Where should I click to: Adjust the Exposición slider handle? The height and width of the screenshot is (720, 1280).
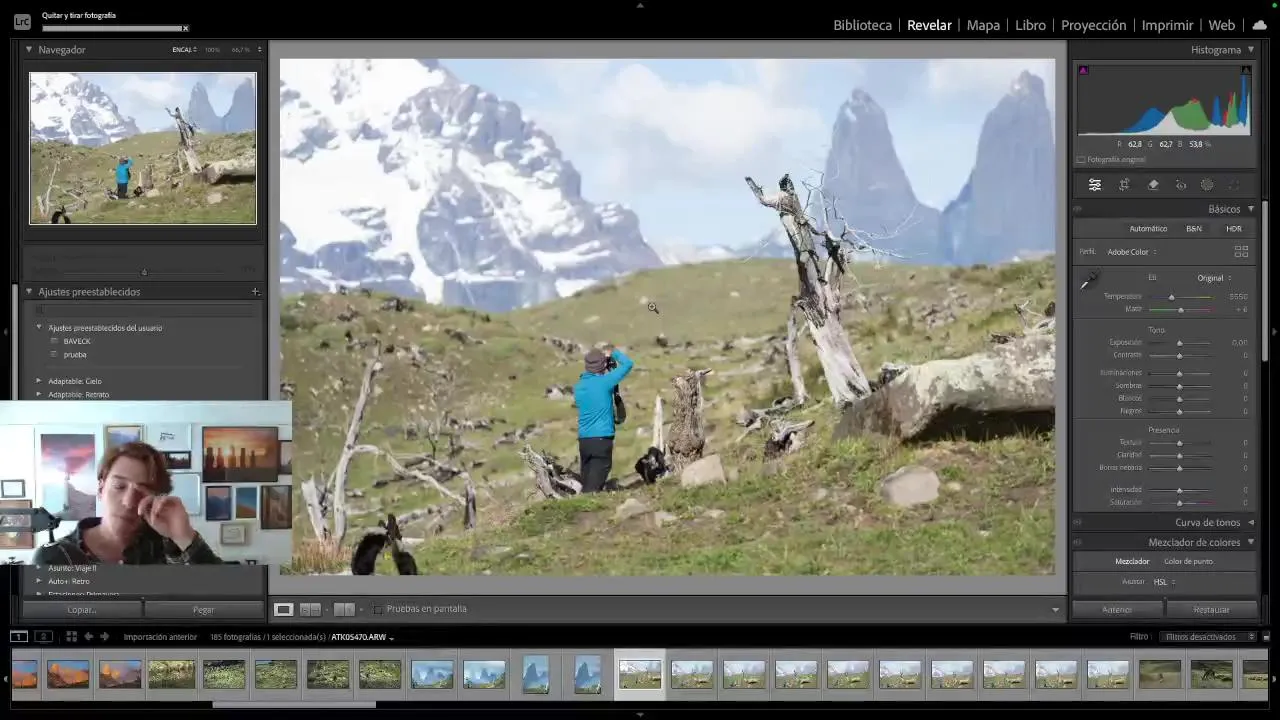pyautogui.click(x=1179, y=343)
